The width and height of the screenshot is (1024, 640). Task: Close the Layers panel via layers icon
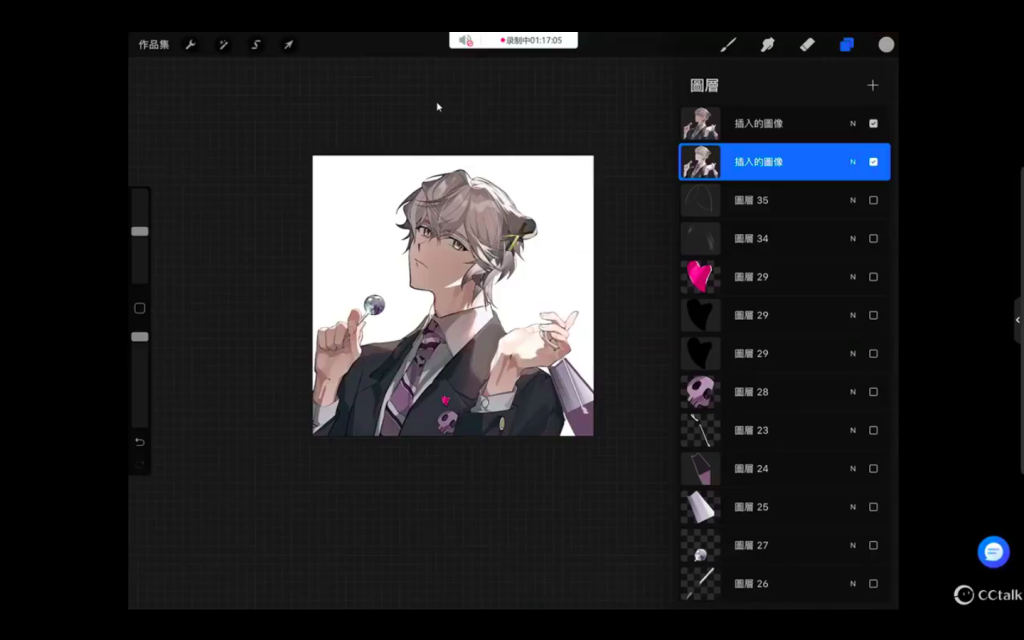pos(847,45)
